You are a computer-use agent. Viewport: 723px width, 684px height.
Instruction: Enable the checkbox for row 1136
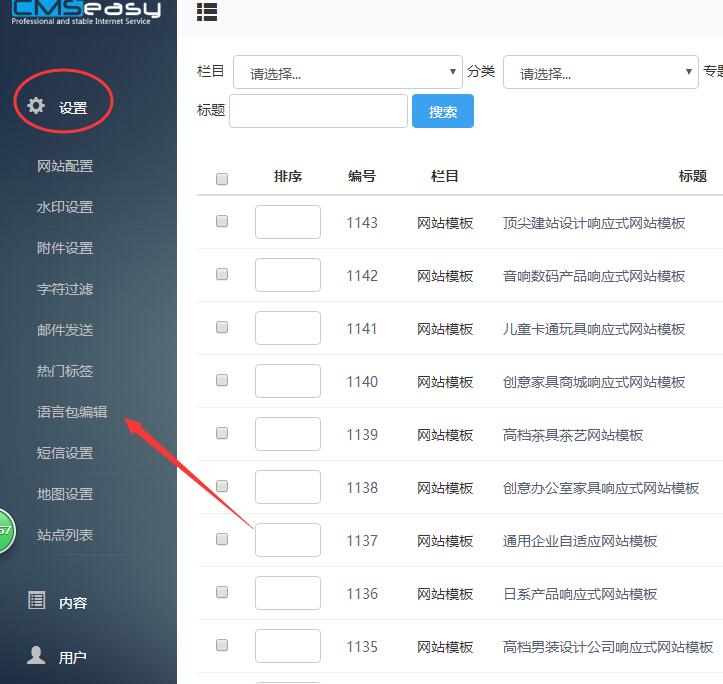(x=222, y=593)
